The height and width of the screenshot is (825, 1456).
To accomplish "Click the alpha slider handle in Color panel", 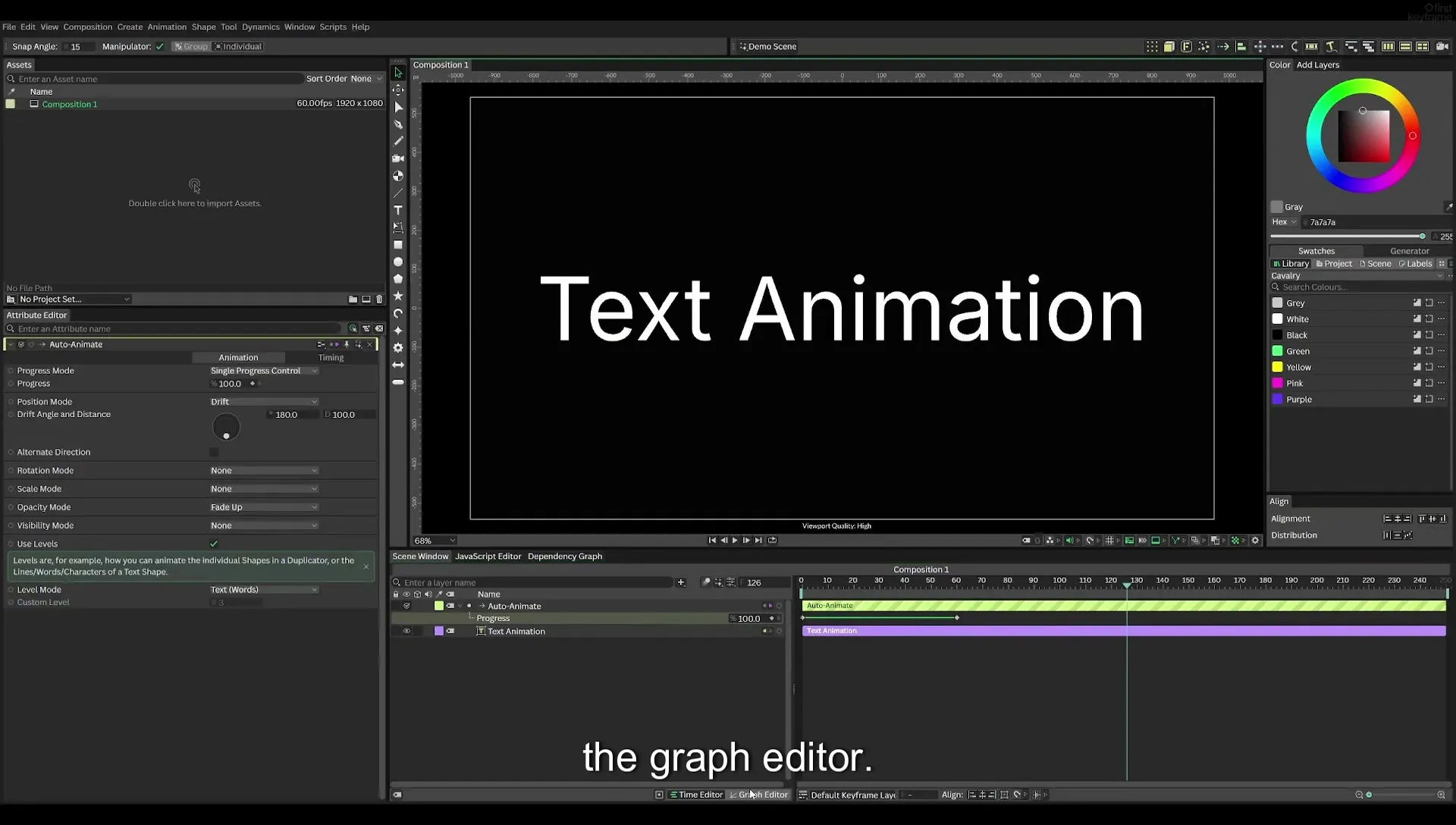I will (1422, 237).
